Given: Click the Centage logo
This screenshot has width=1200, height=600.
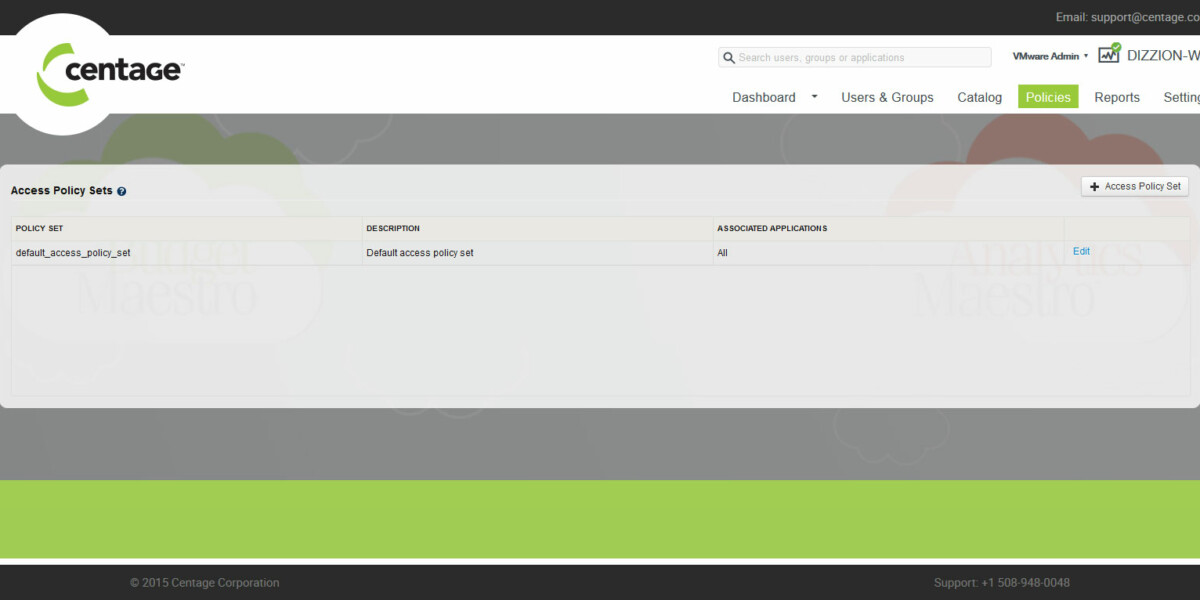Looking at the screenshot, I should pos(110,73).
